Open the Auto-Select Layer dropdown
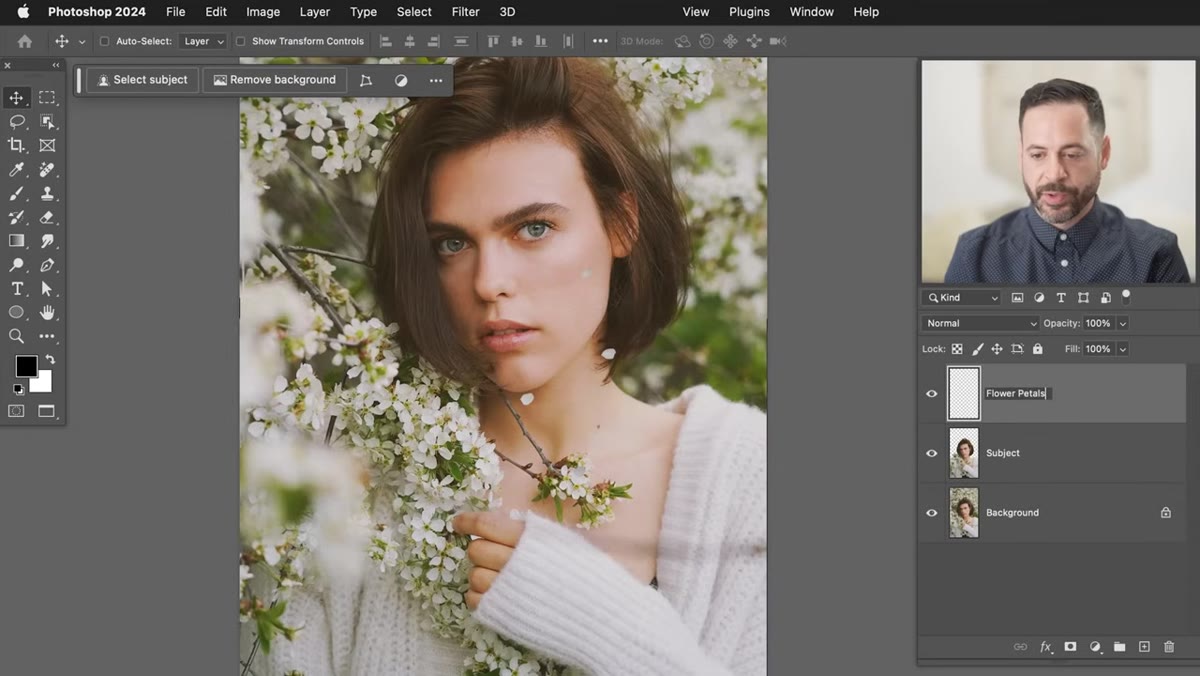Viewport: 1200px width, 676px height. click(x=204, y=41)
